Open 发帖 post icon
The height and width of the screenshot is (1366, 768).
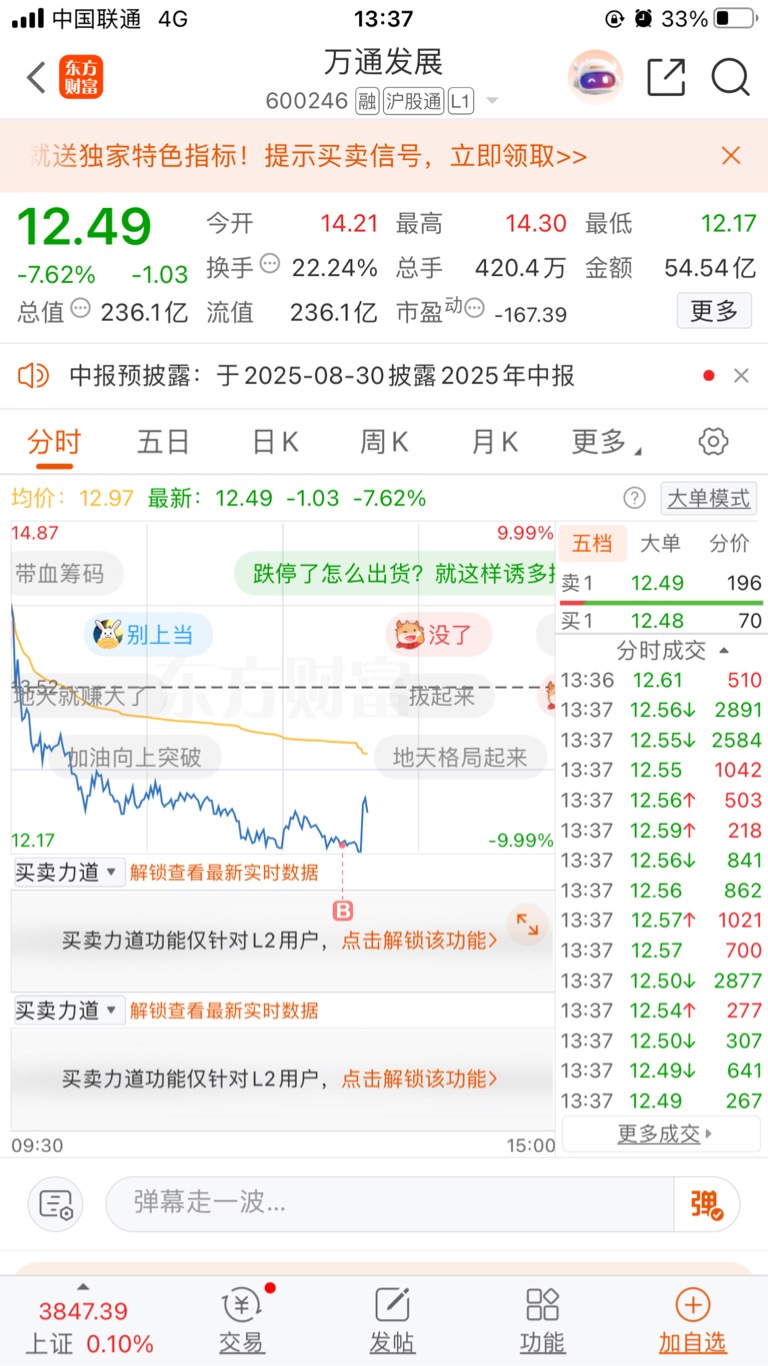[392, 1320]
